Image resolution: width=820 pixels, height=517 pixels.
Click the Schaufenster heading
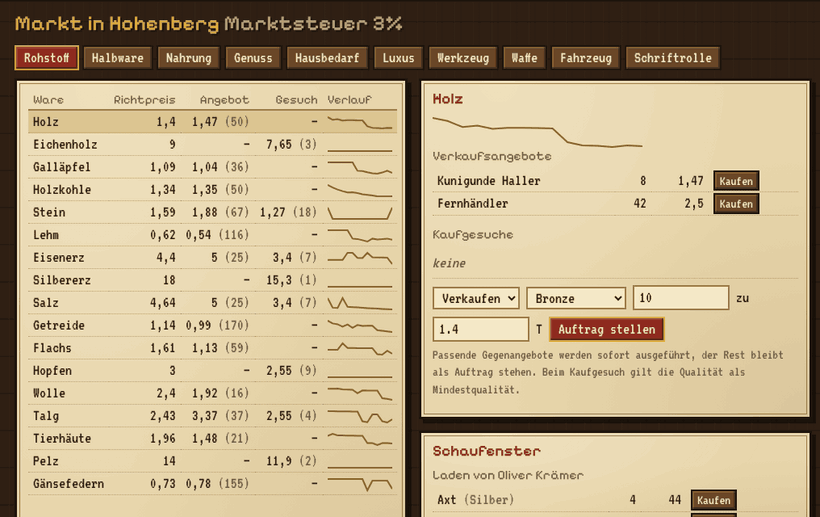click(x=486, y=451)
